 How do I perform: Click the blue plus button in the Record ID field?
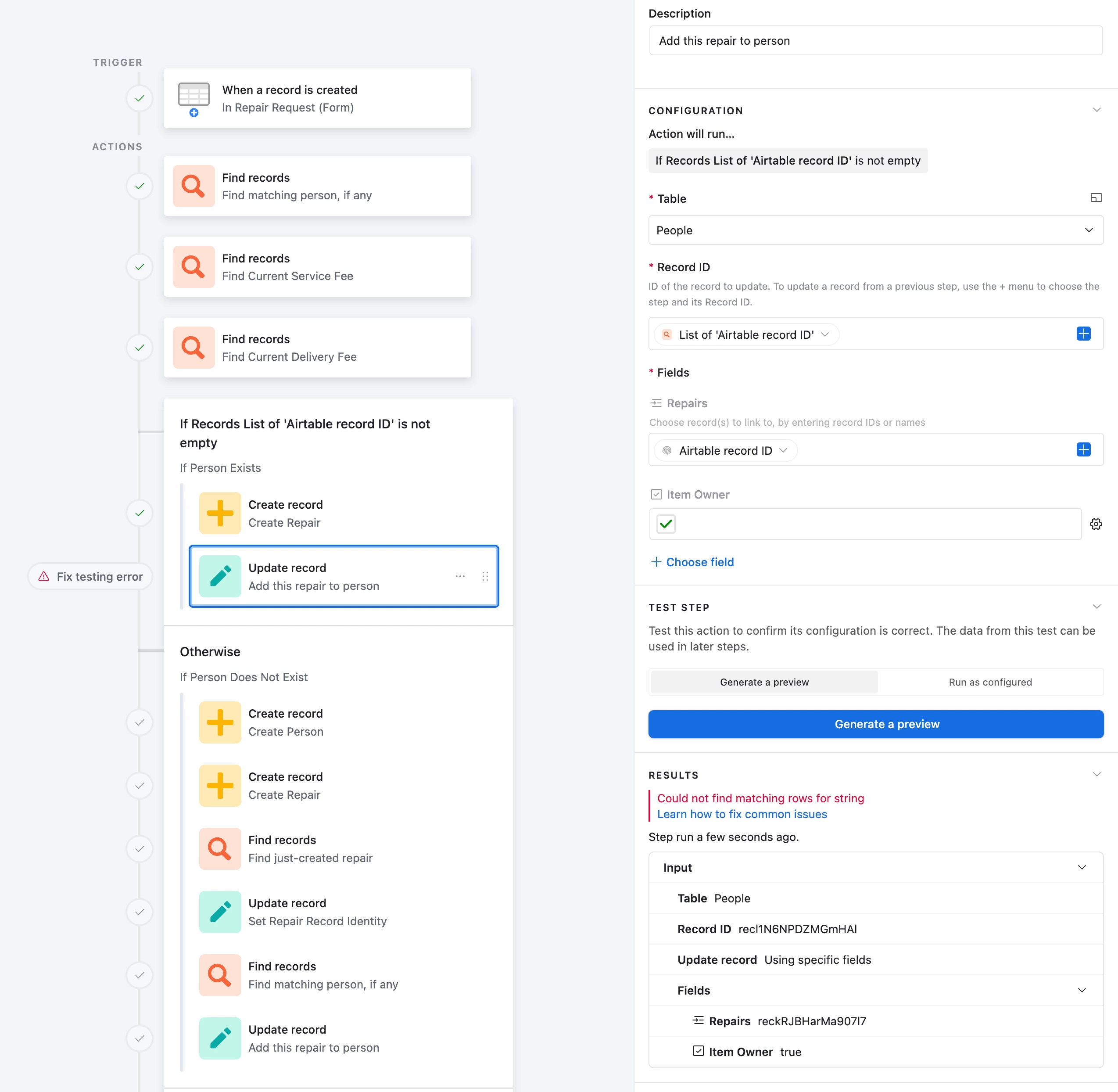pos(1083,334)
